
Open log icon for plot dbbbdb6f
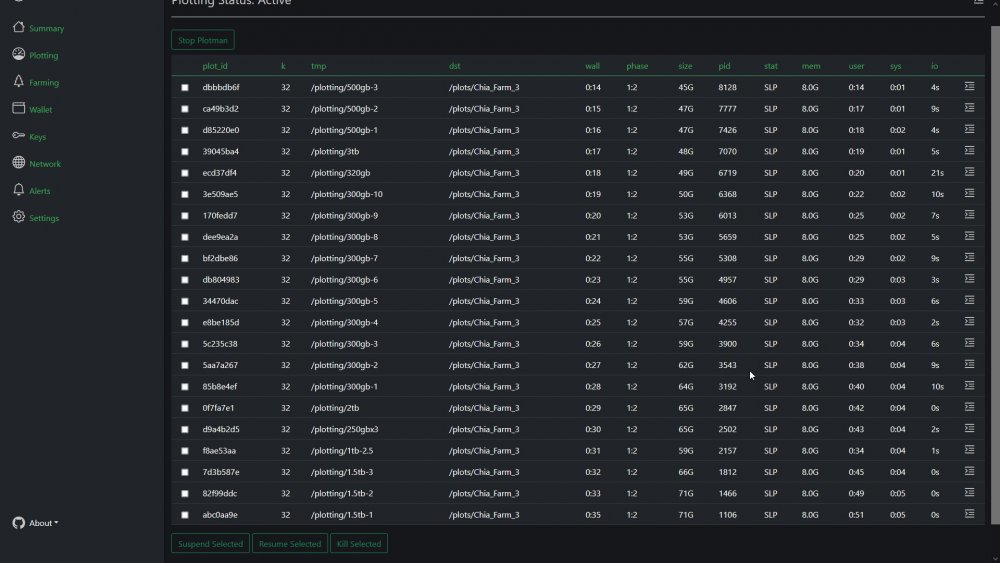(969, 86)
